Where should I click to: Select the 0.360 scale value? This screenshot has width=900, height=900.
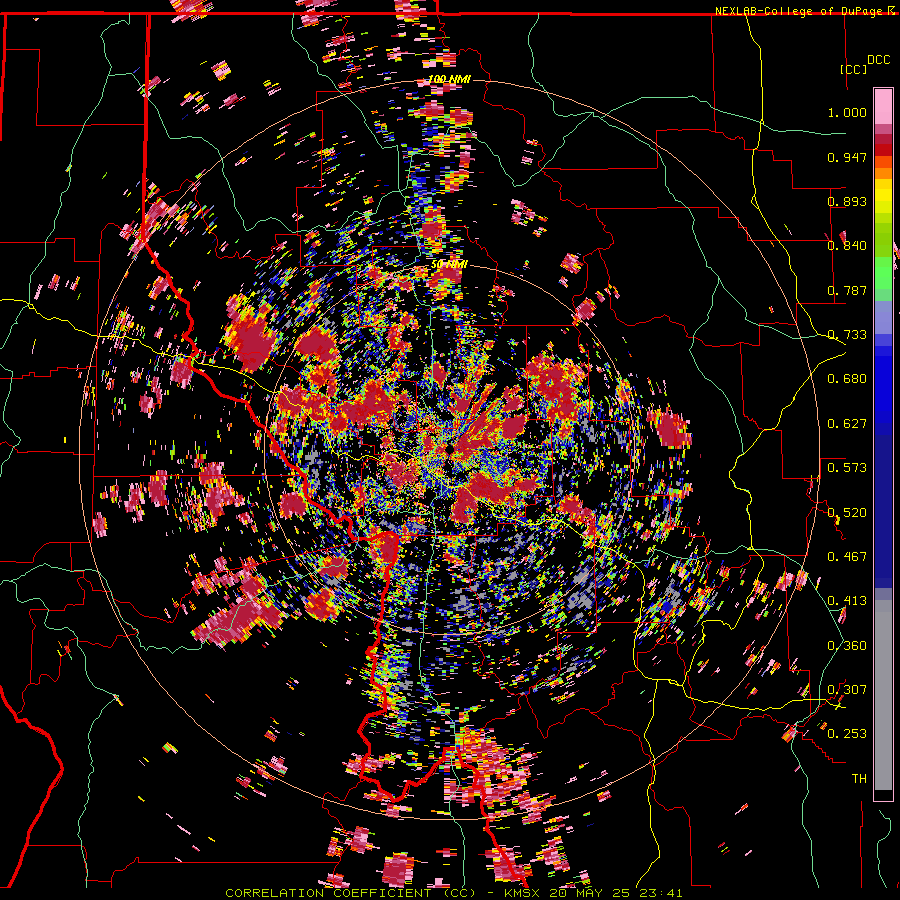pyautogui.click(x=847, y=646)
